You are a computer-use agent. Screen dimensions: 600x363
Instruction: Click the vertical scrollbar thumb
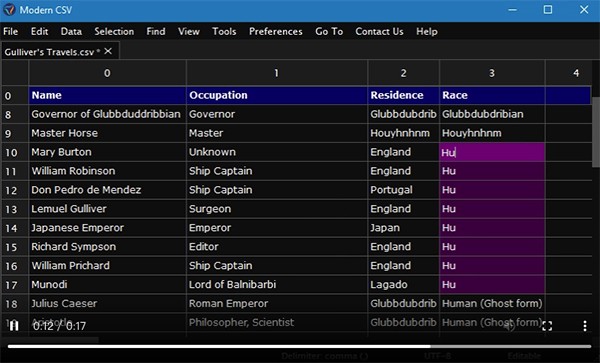[596, 132]
